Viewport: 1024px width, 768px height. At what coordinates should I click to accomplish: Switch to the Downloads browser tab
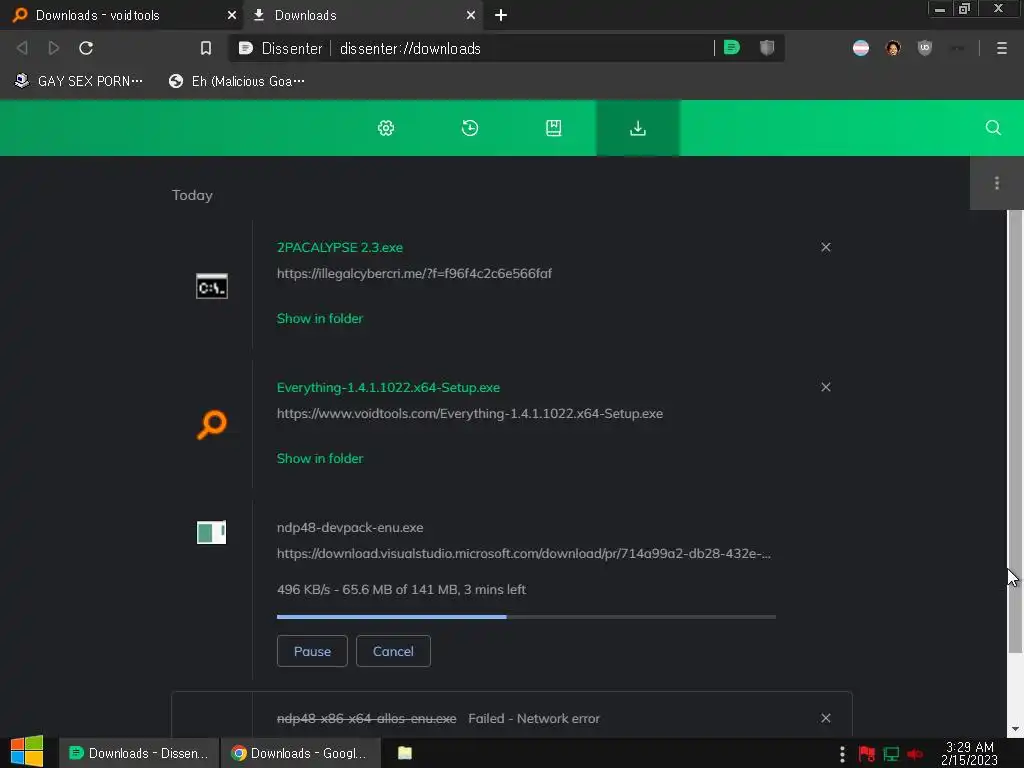point(362,15)
